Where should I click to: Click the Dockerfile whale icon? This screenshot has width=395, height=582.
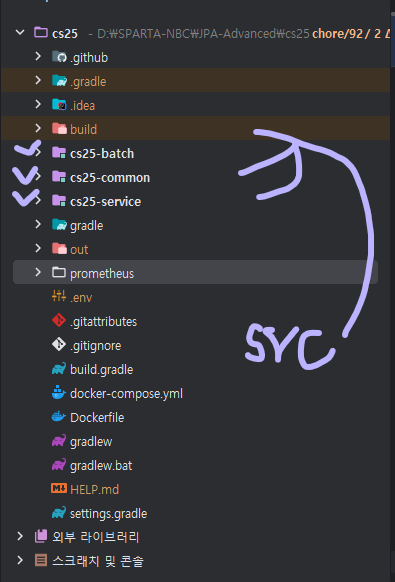coord(59,417)
